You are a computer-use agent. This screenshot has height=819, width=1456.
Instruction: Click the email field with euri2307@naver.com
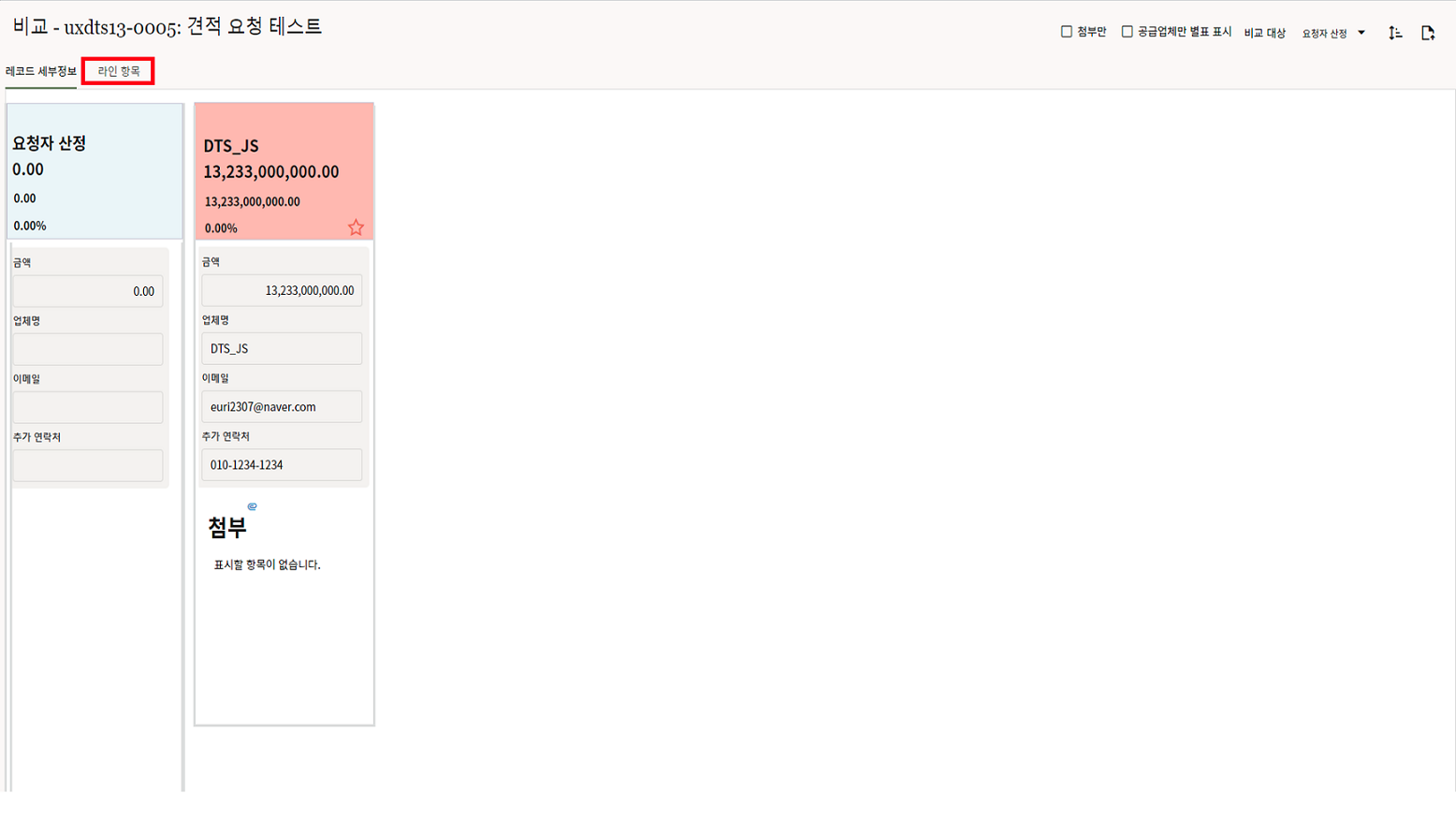pos(282,406)
